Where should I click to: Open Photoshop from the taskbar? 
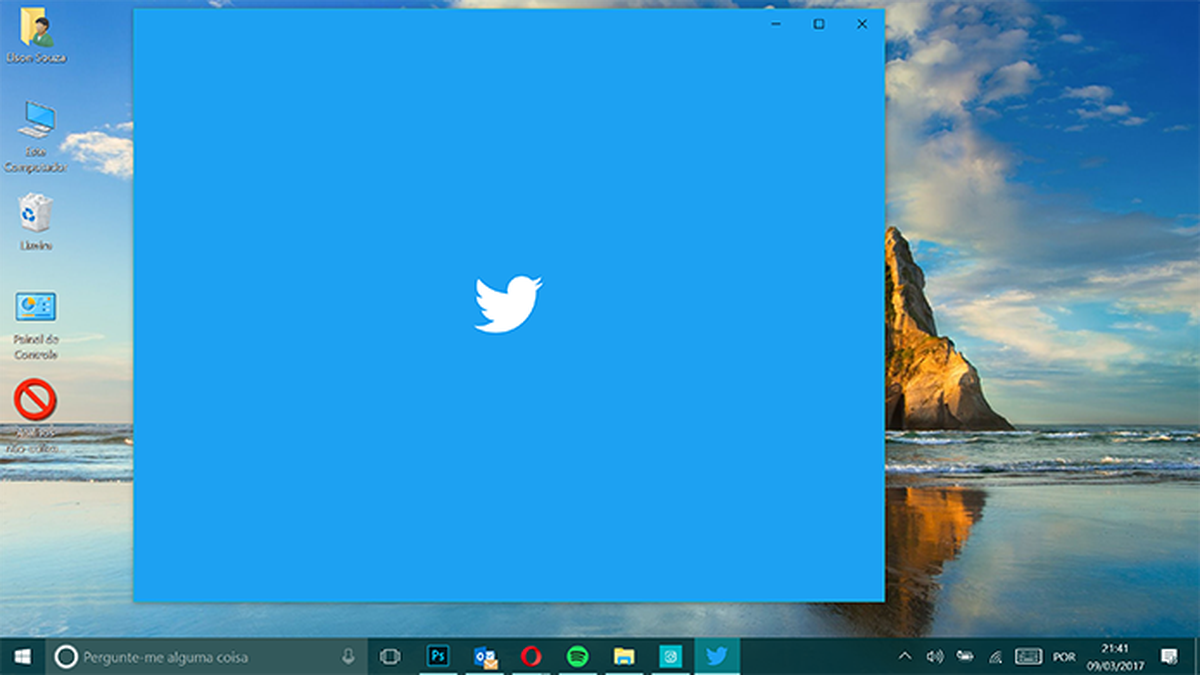click(x=437, y=657)
